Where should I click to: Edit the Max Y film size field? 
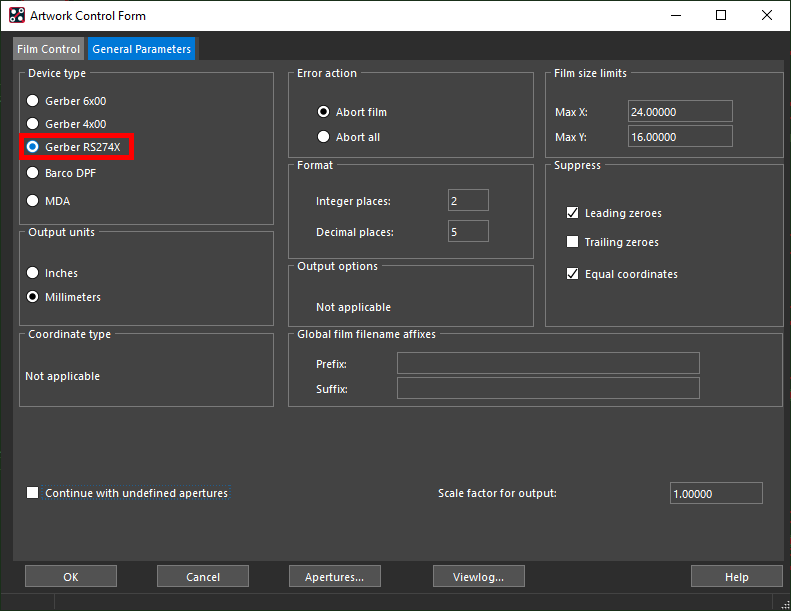click(x=680, y=137)
